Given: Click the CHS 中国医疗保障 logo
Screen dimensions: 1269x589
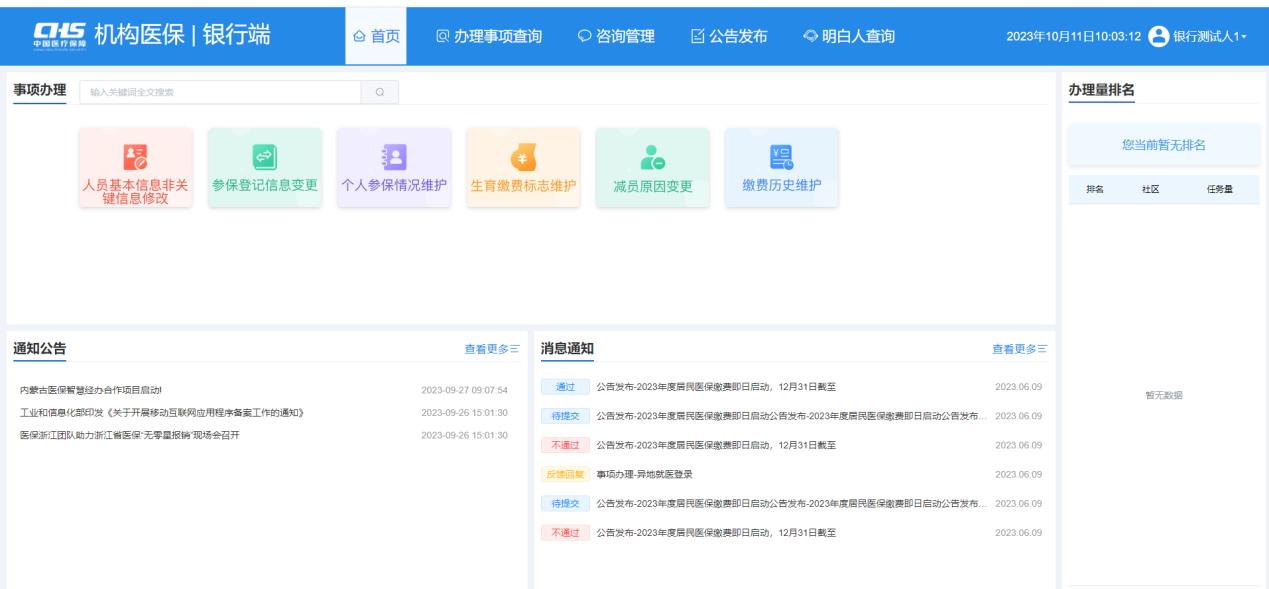Looking at the screenshot, I should (59, 35).
